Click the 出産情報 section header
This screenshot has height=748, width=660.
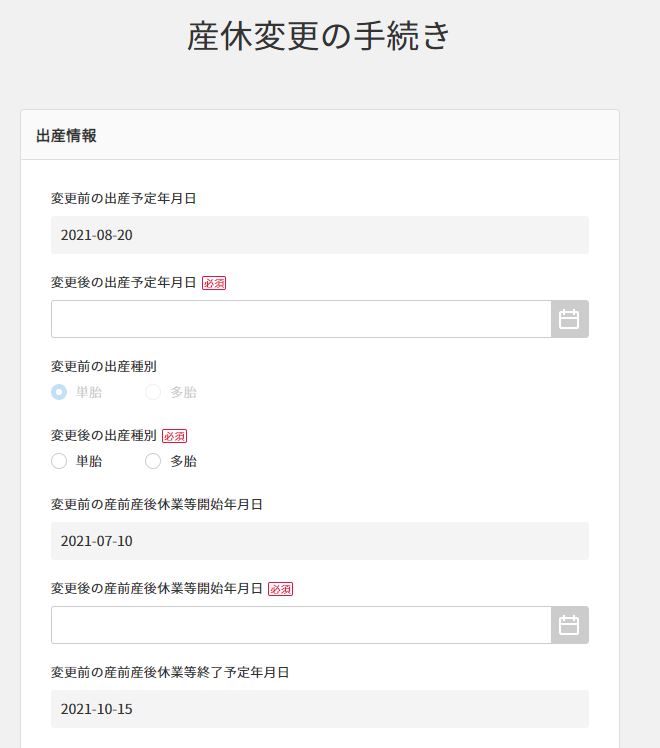click(67, 136)
